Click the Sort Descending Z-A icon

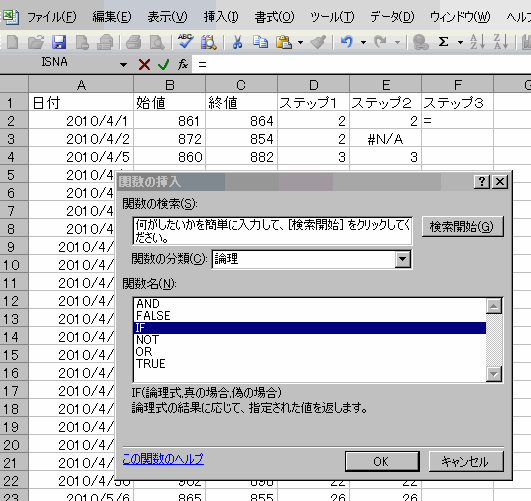(501, 42)
